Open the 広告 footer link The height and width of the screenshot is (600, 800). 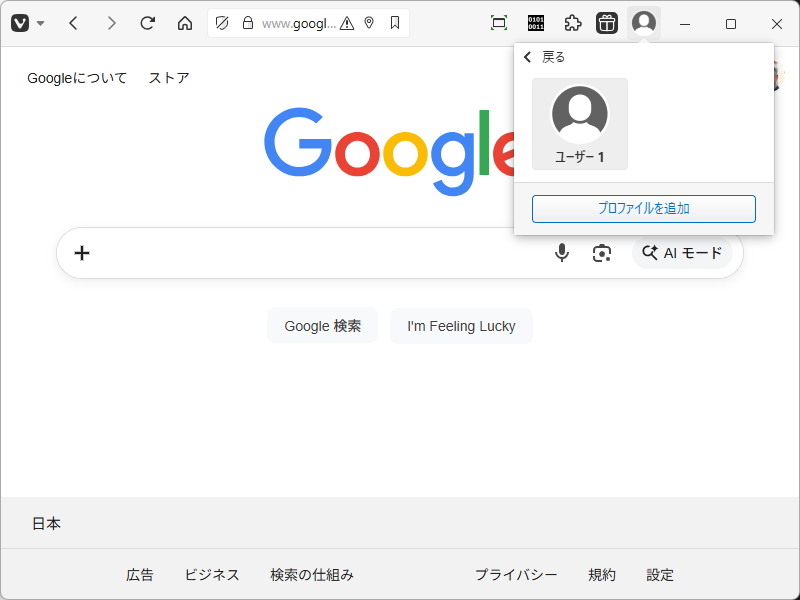140,575
